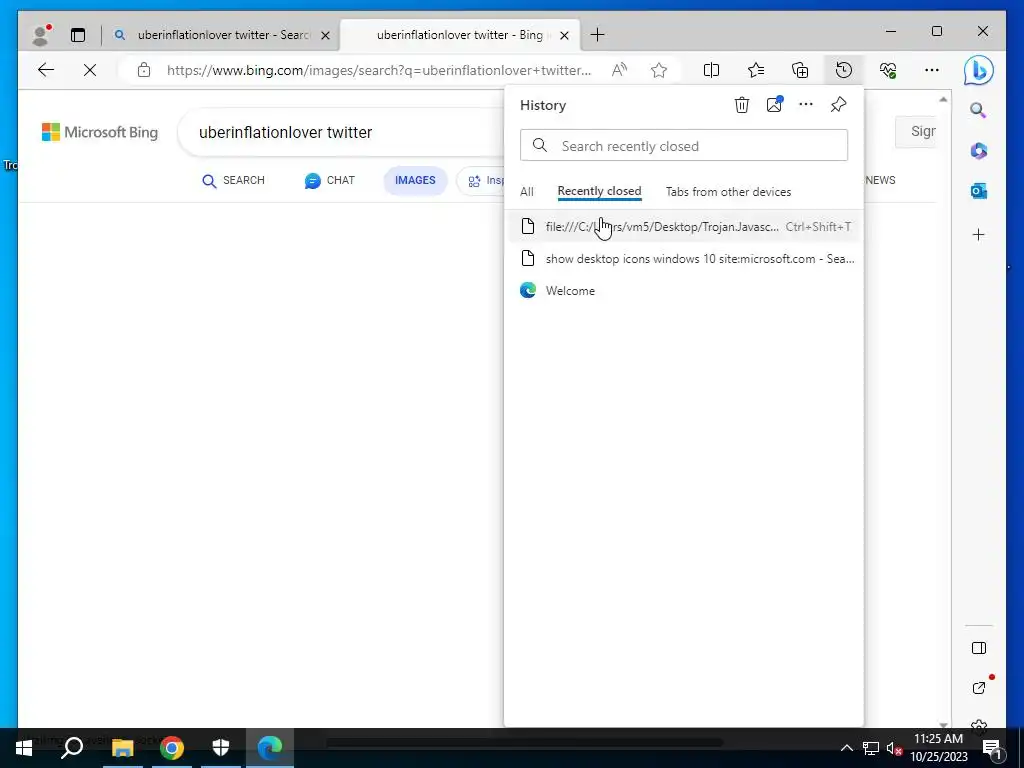Show hidden system tray icons

846,748
